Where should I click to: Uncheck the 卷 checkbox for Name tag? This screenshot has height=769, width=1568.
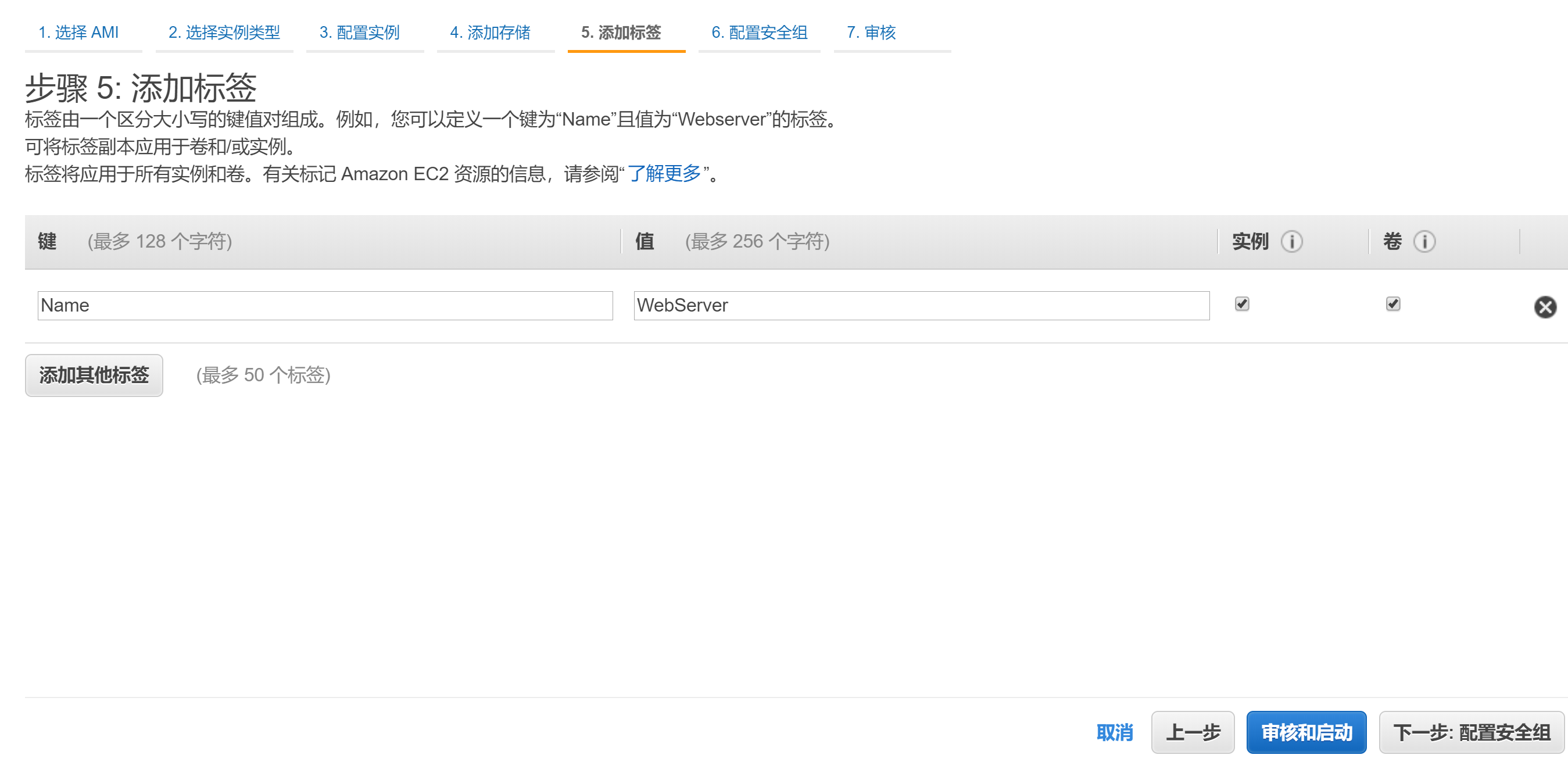pos(1392,304)
